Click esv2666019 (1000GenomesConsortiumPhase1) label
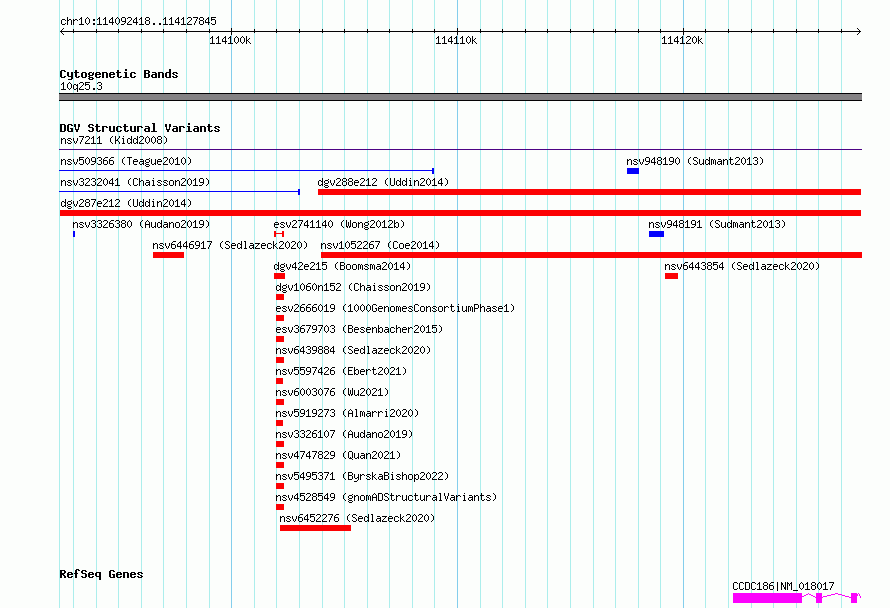890x608 pixels. (395, 308)
